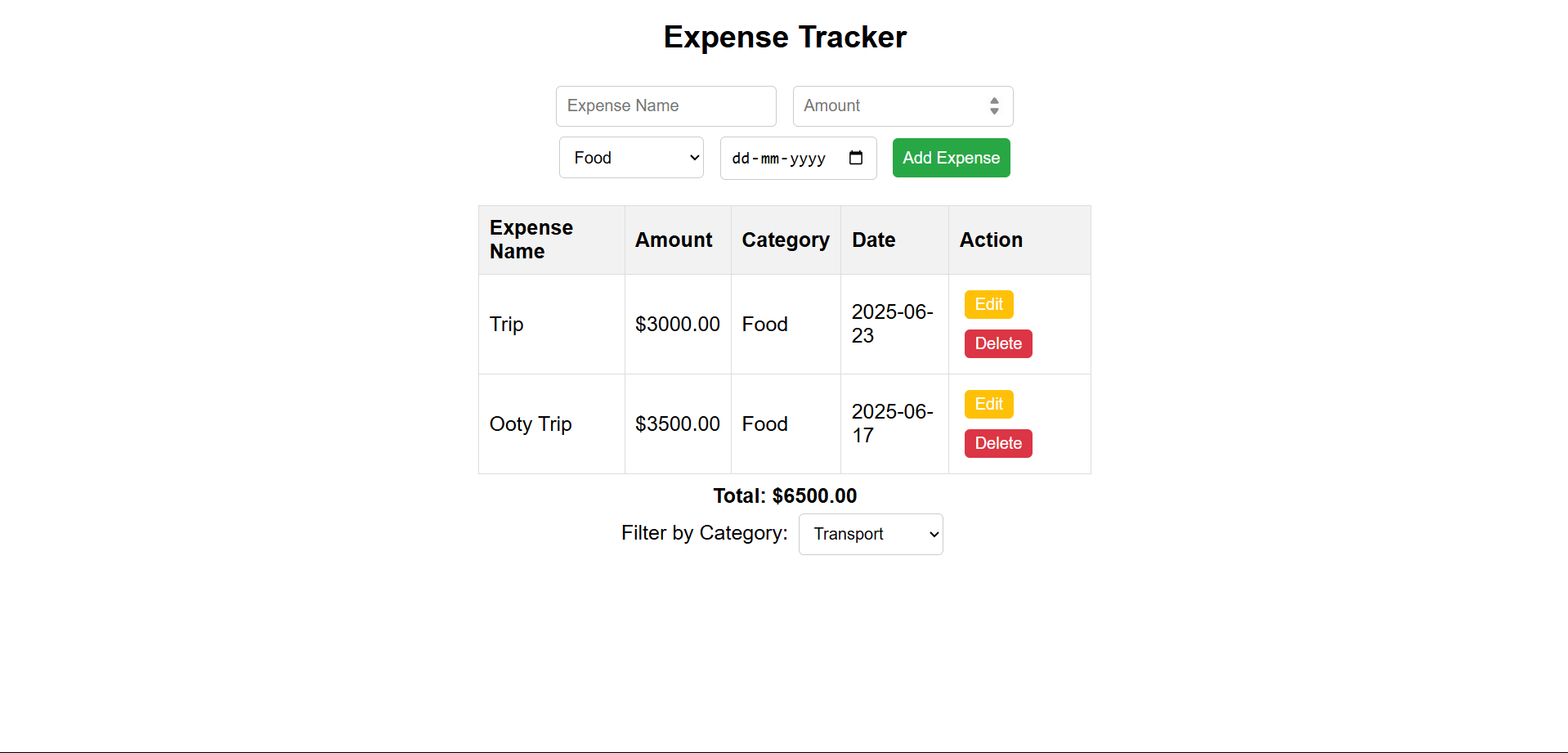Edit the Ooty Trip expense
Image resolution: width=1568 pixels, height=753 pixels.
(988, 404)
